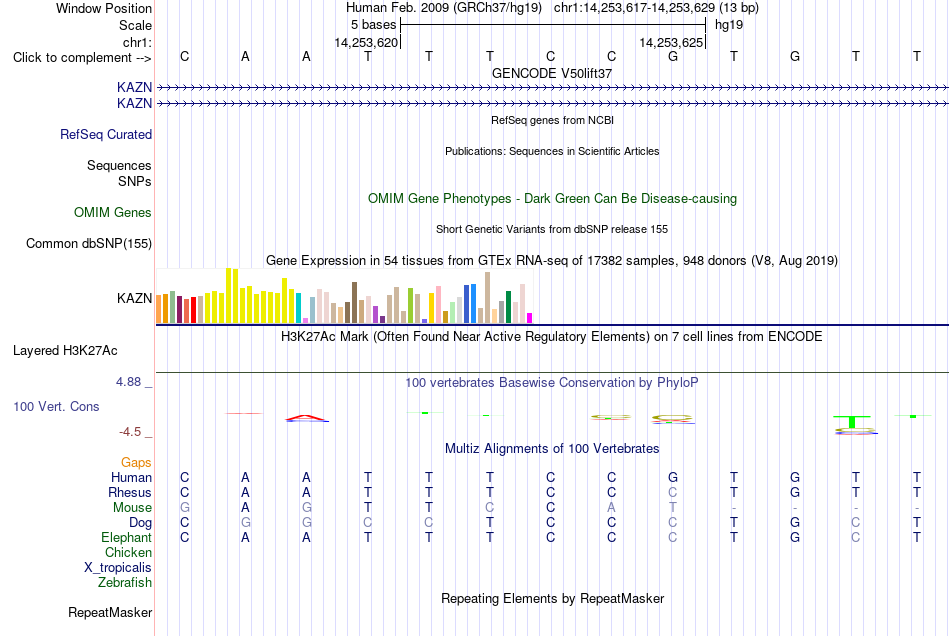Select the Zebrafish alignment row label
Image resolution: width=950 pixels, height=636 pixels.
tap(125, 583)
